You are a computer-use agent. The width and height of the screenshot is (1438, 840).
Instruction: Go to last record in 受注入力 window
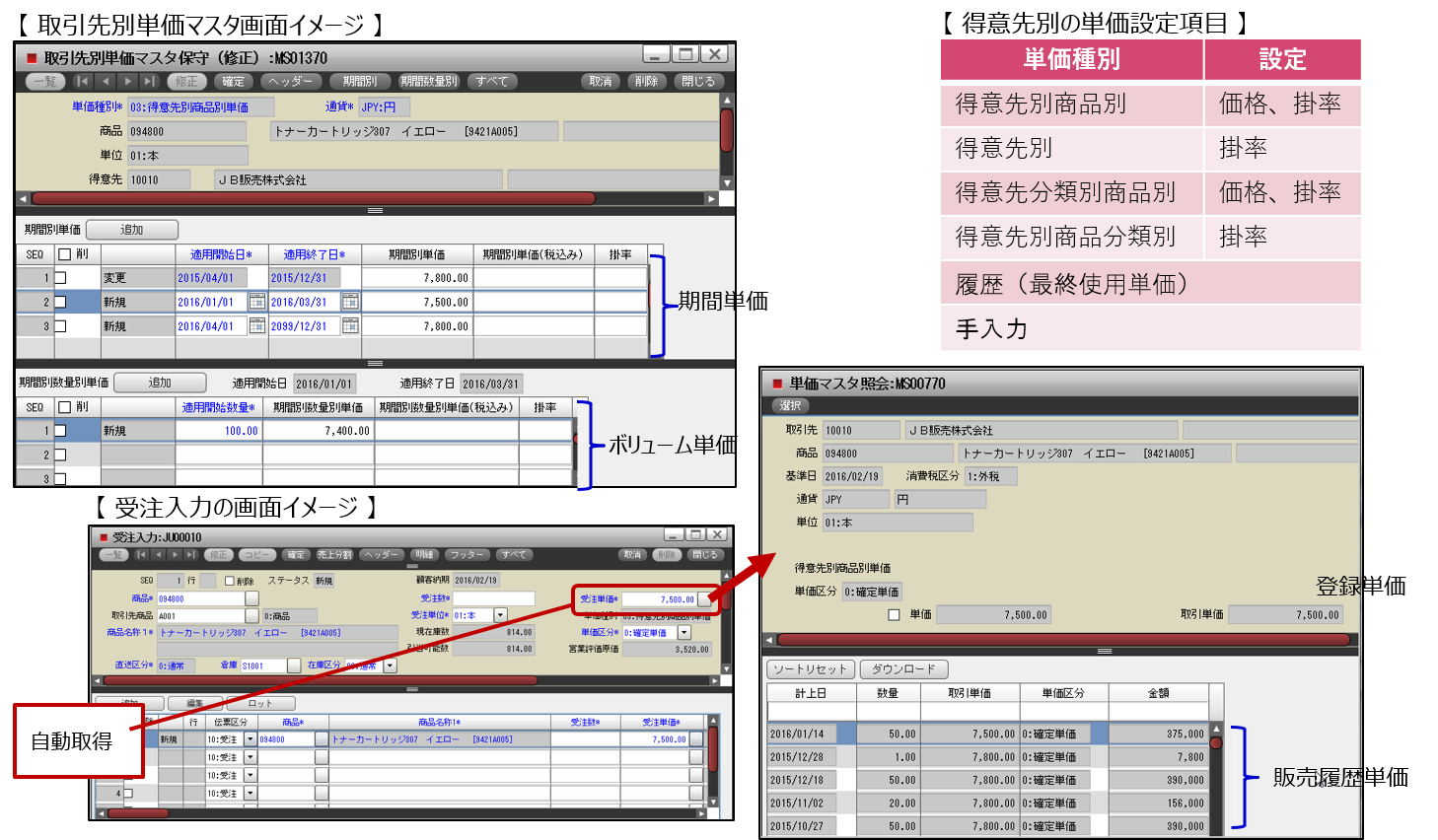[x=192, y=555]
